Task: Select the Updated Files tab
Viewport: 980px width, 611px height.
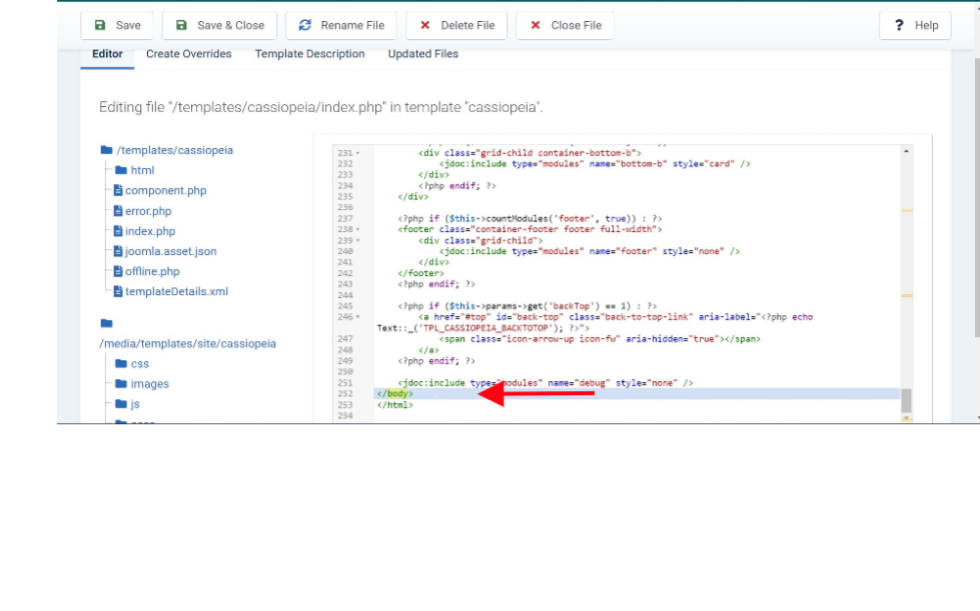Action: click(x=423, y=54)
